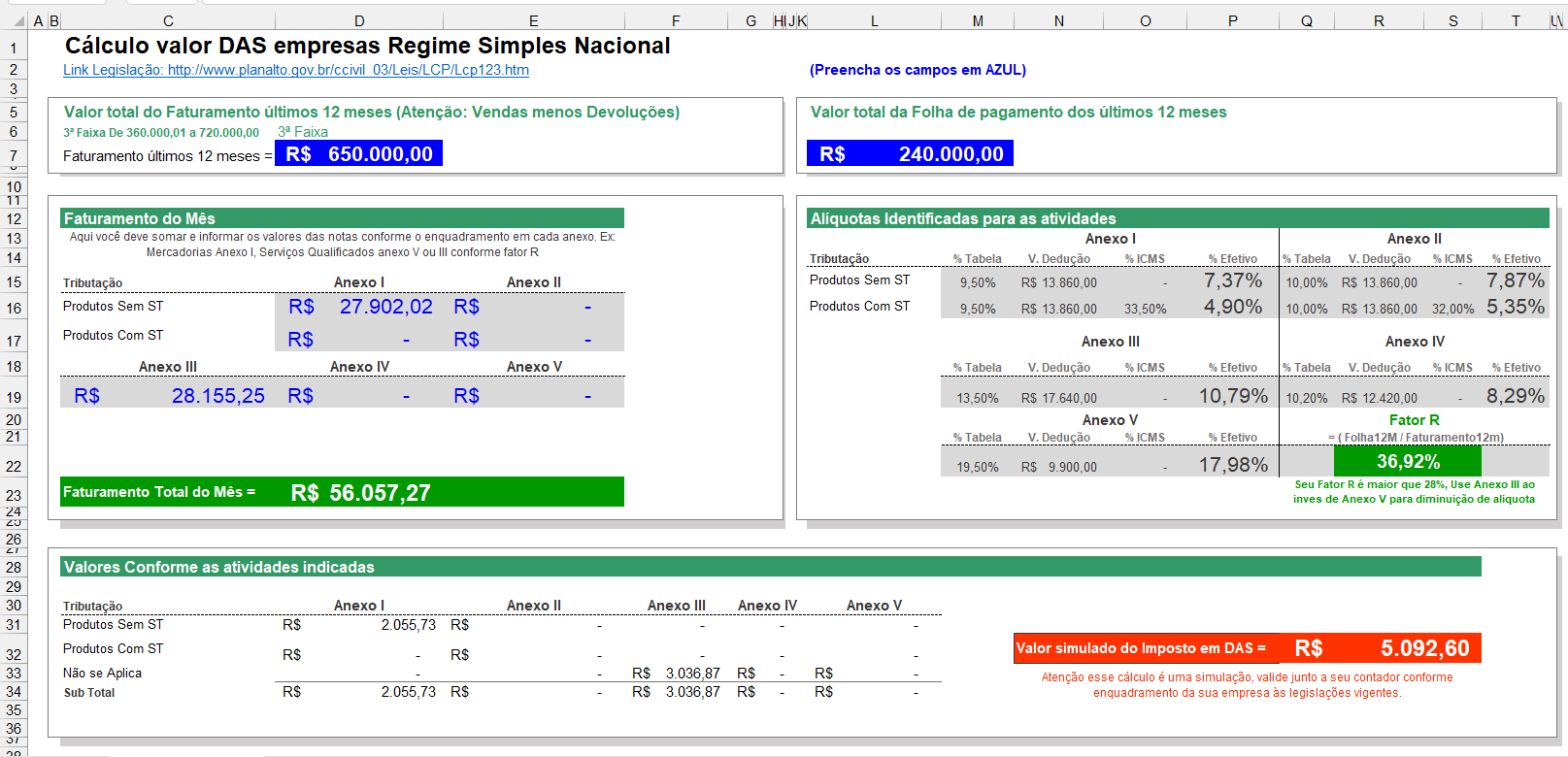Select the Anexo I efetivo rate 4,90%

coord(1233,307)
